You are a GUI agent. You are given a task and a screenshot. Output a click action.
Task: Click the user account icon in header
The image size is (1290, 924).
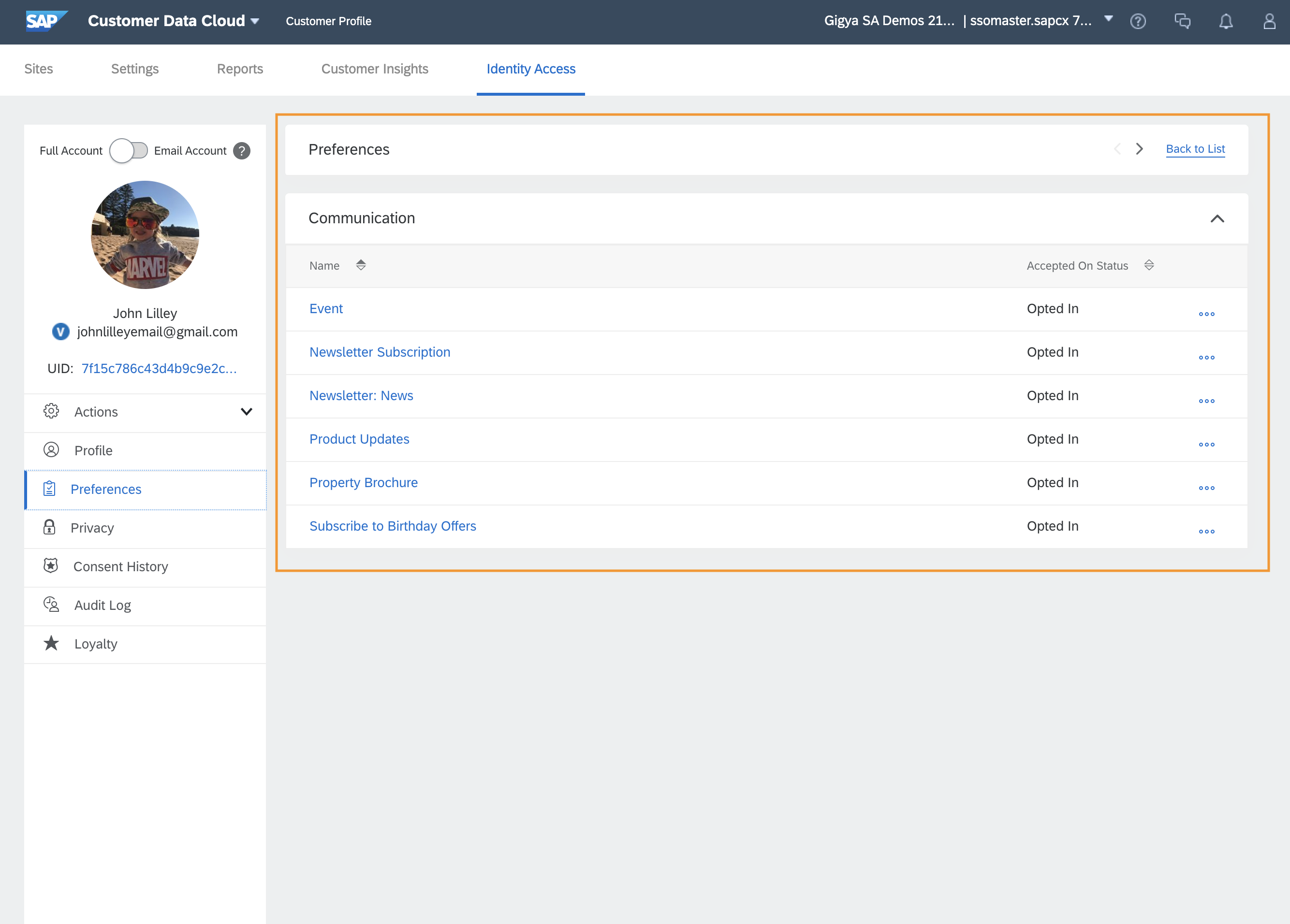[1269, 22]
